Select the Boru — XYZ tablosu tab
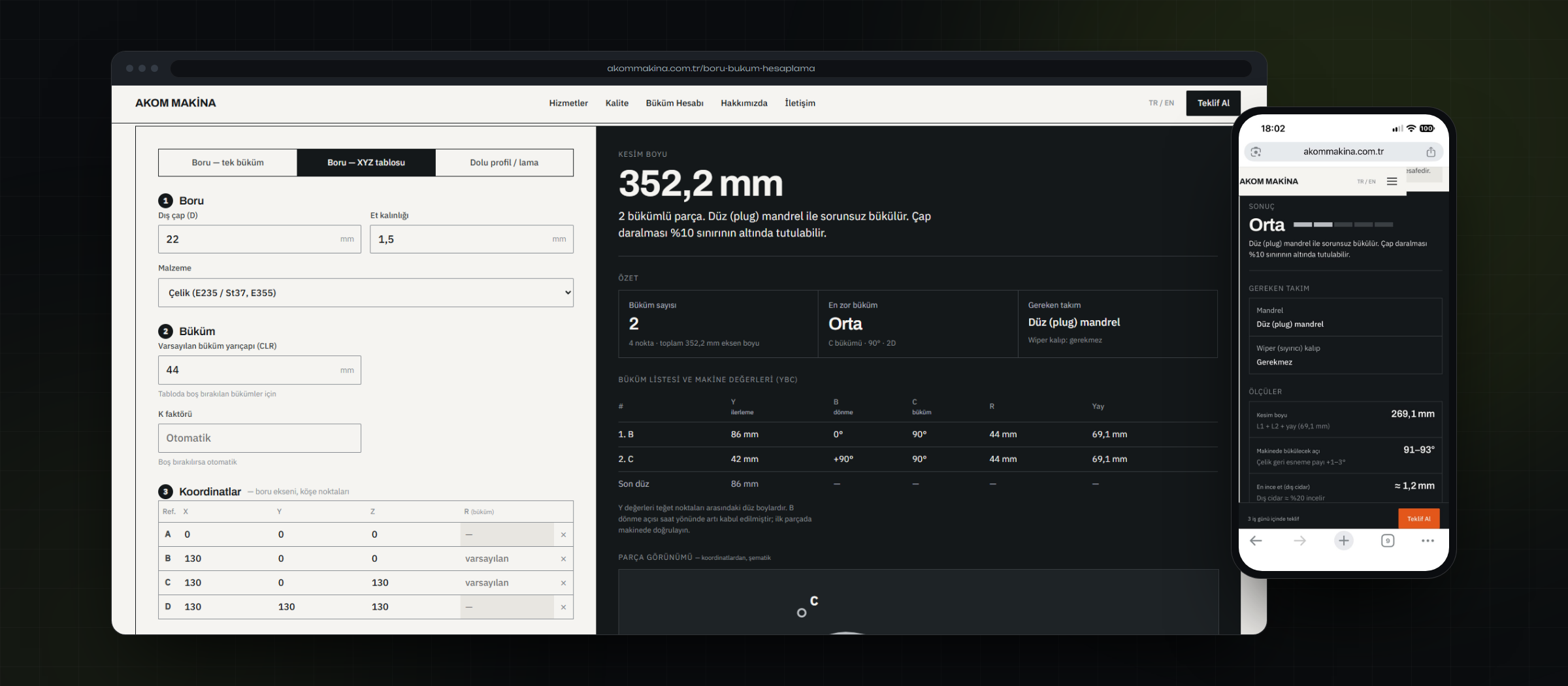 pyautogui.click(x=366, y=163)
